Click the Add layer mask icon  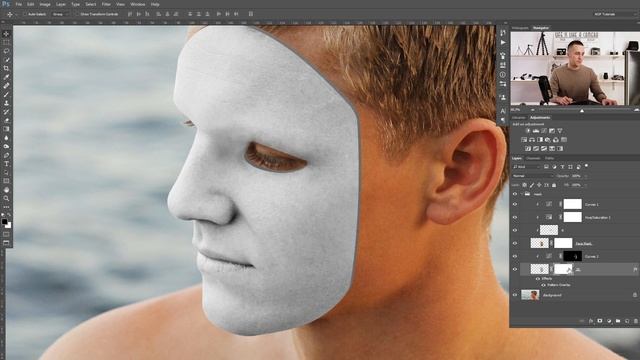(600, 321)
